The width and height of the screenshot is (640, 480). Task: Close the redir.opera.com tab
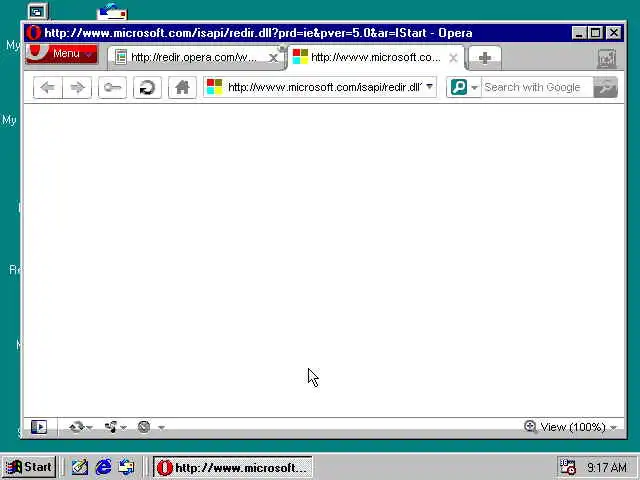tap(273, 58)
